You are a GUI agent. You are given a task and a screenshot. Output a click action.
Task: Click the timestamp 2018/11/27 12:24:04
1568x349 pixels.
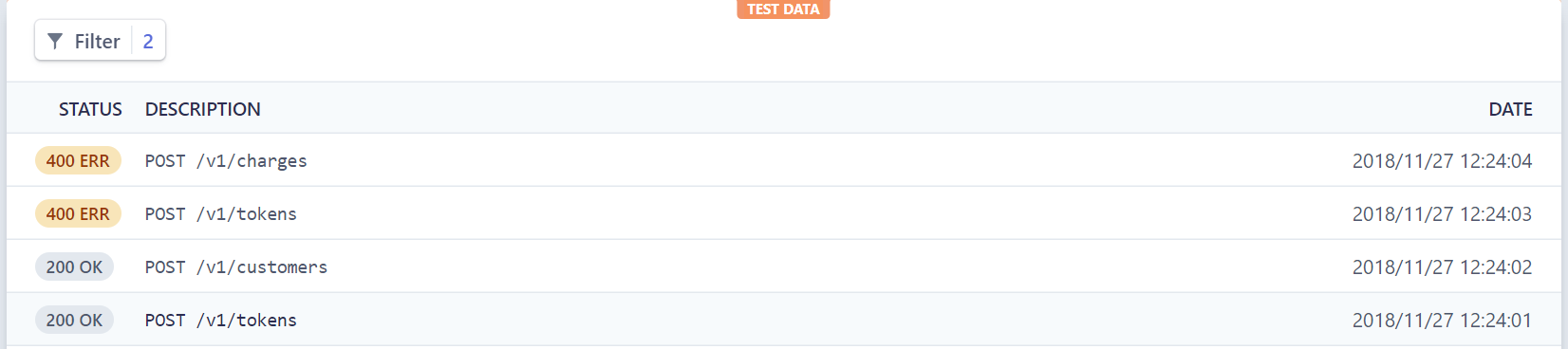click(x=1442, y=160)
